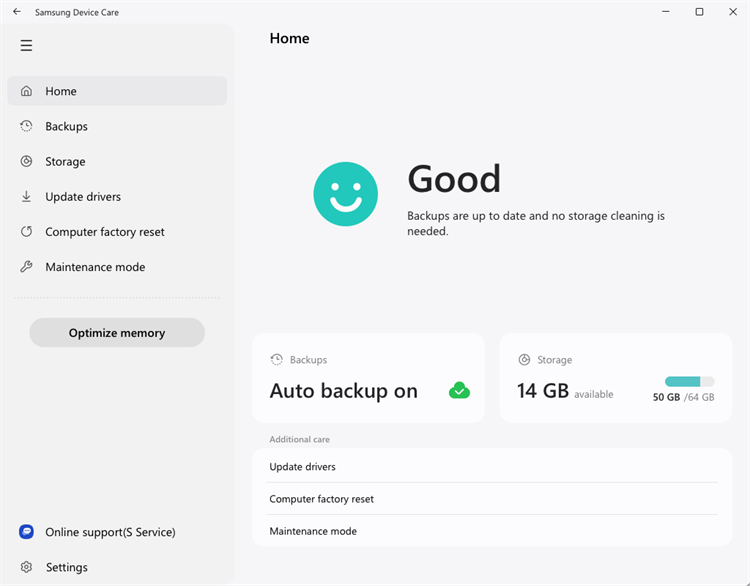Image resolution: width=750 pixels, height=586 pixels.
Task: Select Update drivers in the sidebar
Action: click(117, 196)
